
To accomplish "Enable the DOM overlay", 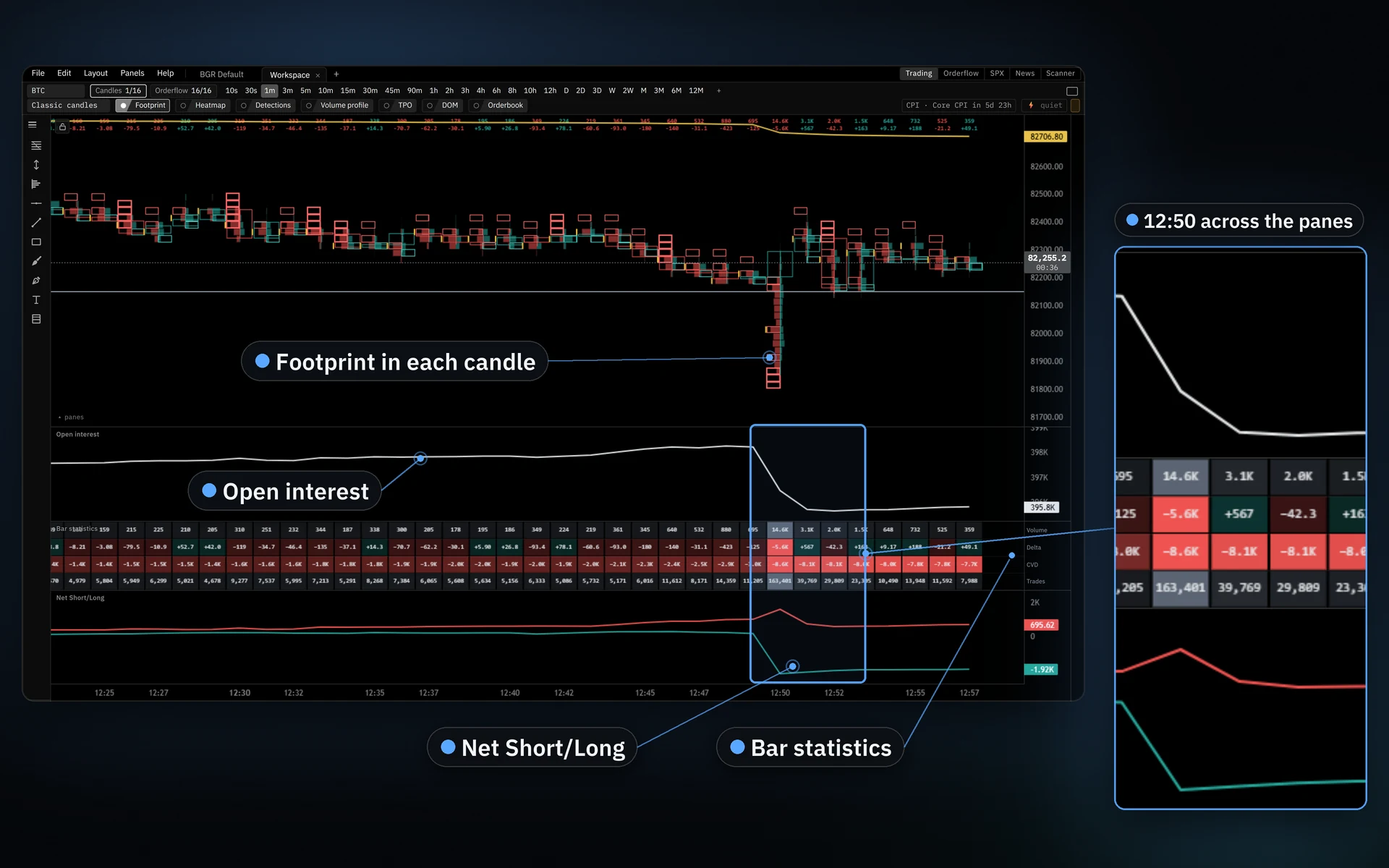I will pos(443,106).
